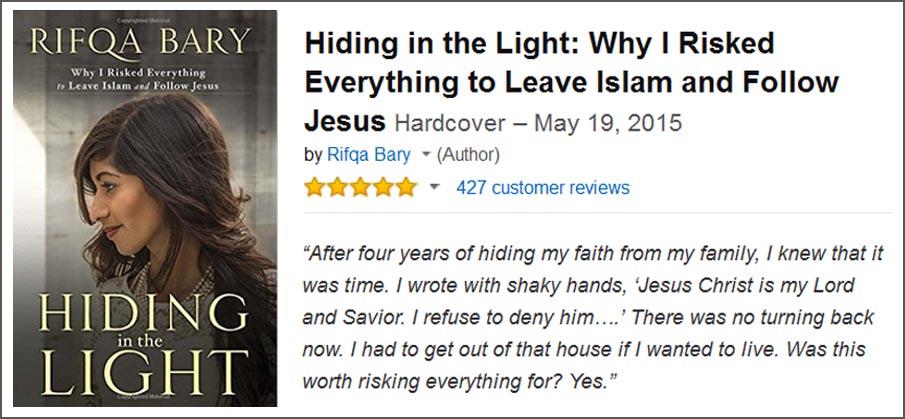
Task: Open the 427 customer reviews link
Action: pos(542,187)
